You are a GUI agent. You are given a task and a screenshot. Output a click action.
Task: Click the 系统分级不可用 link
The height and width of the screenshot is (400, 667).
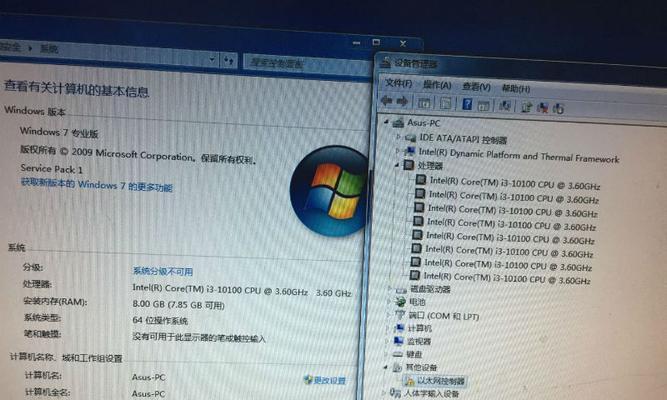tap(163, 271)
